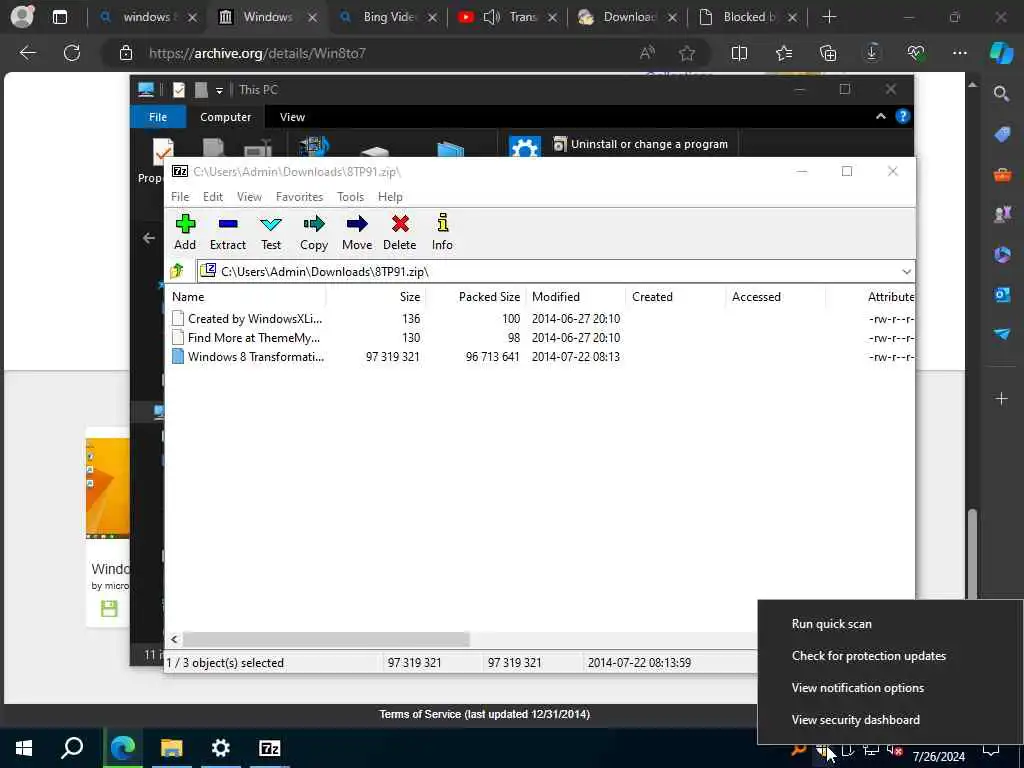Viewport: 1024px width, 768px height.
Task: Open 7-Zip from the taskbar
Action: click(x=270, y=748)
